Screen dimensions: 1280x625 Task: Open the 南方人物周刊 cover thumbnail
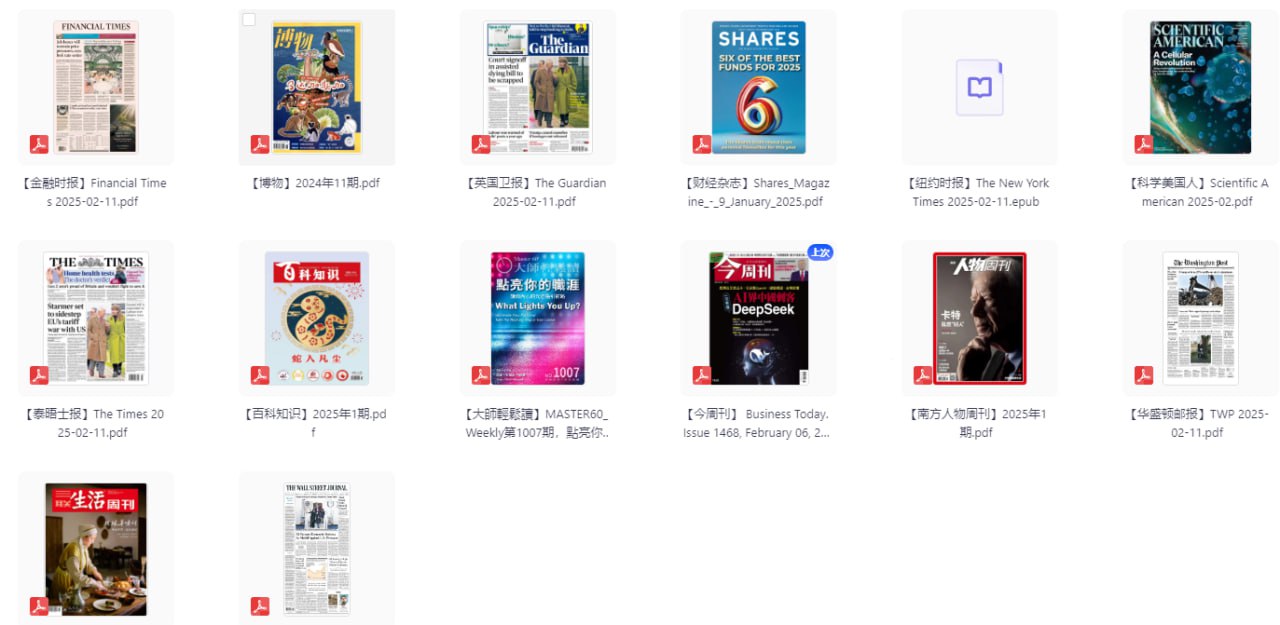pos(980,318)
